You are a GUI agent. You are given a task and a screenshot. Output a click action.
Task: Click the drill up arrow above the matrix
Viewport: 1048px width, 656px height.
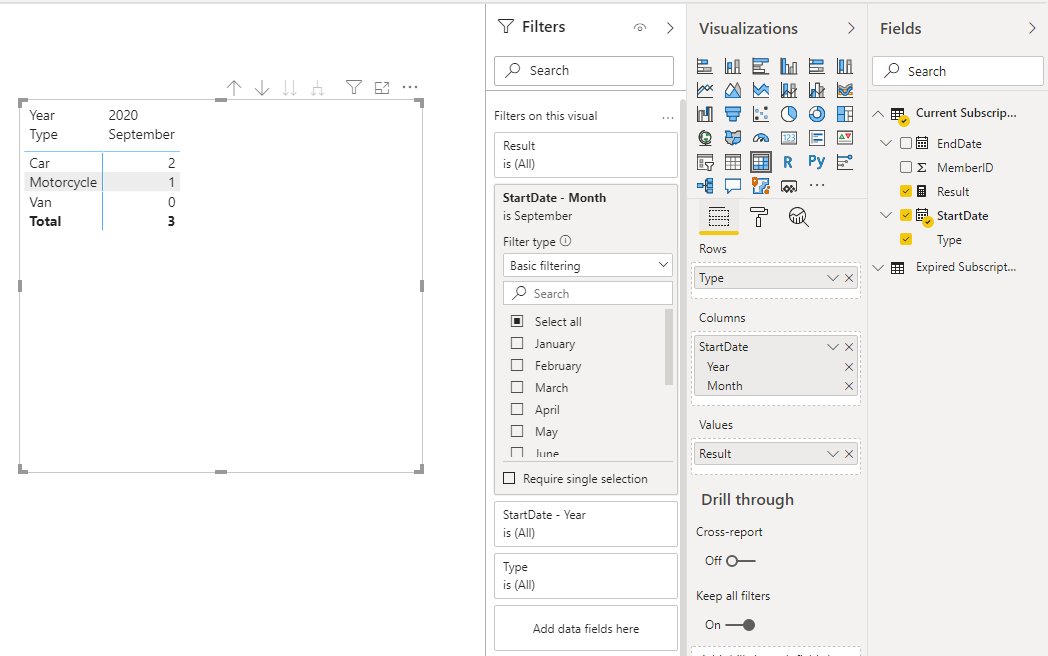coord(234,88)
